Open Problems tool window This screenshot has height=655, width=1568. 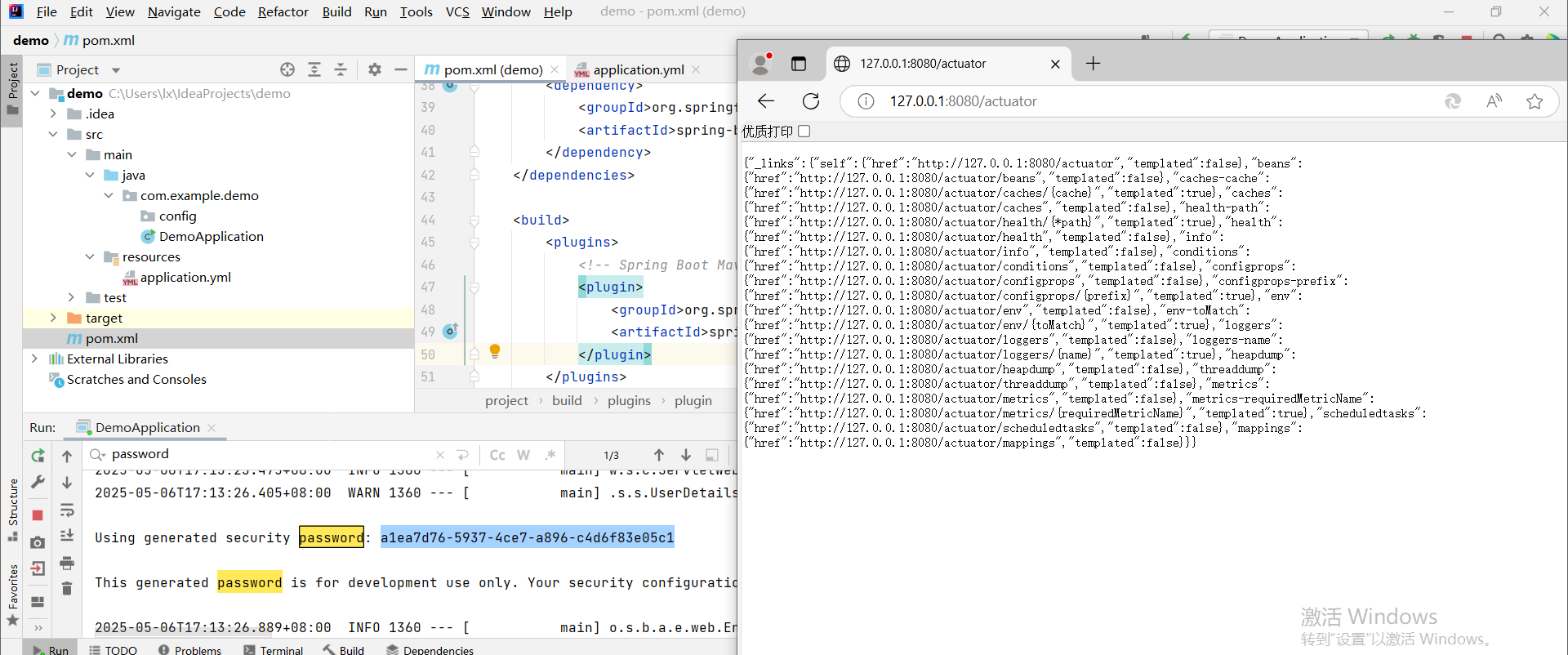[x=189, y=650]
